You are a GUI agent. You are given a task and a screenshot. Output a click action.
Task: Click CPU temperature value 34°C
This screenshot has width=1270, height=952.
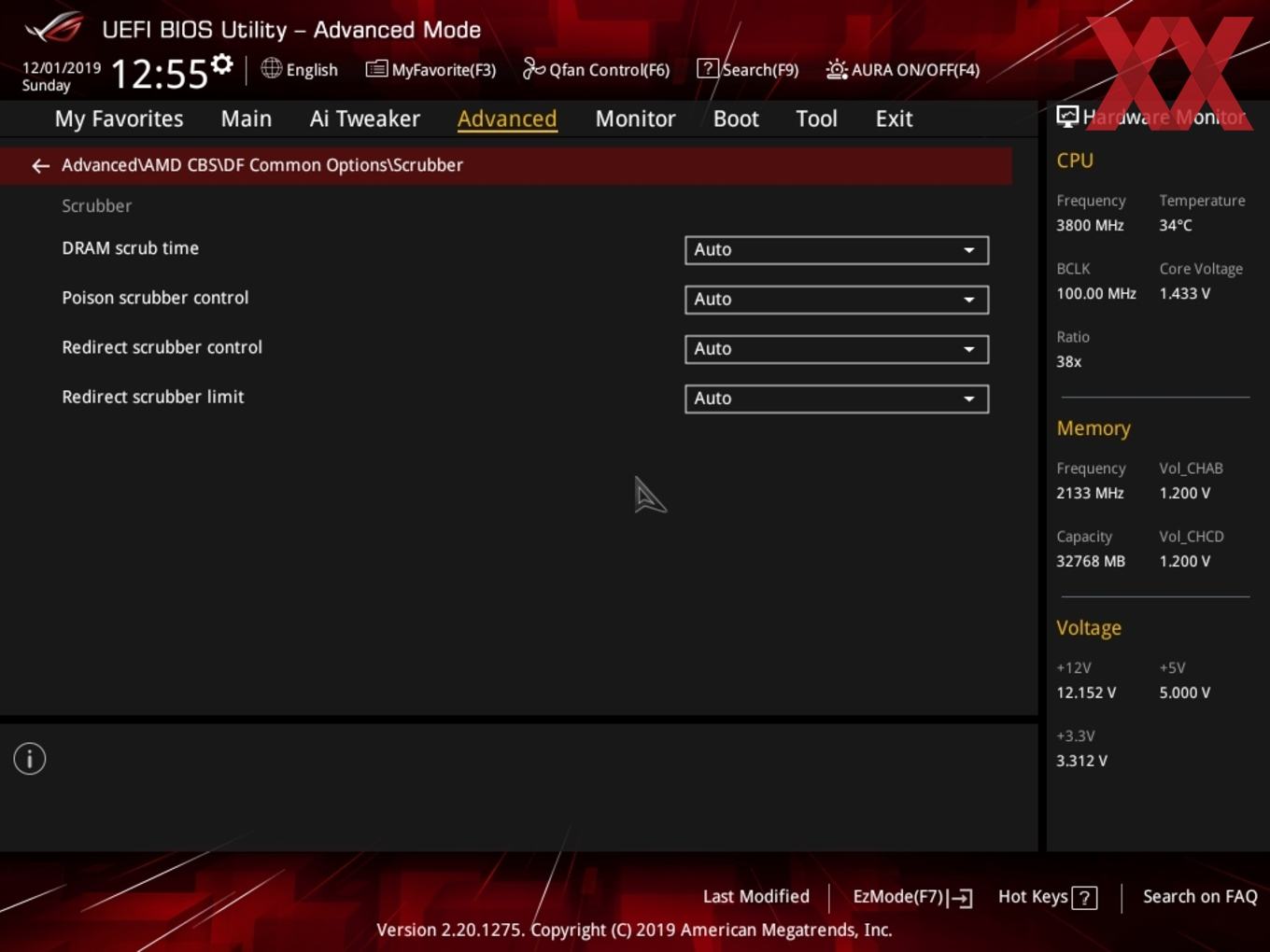point(1176,225)
